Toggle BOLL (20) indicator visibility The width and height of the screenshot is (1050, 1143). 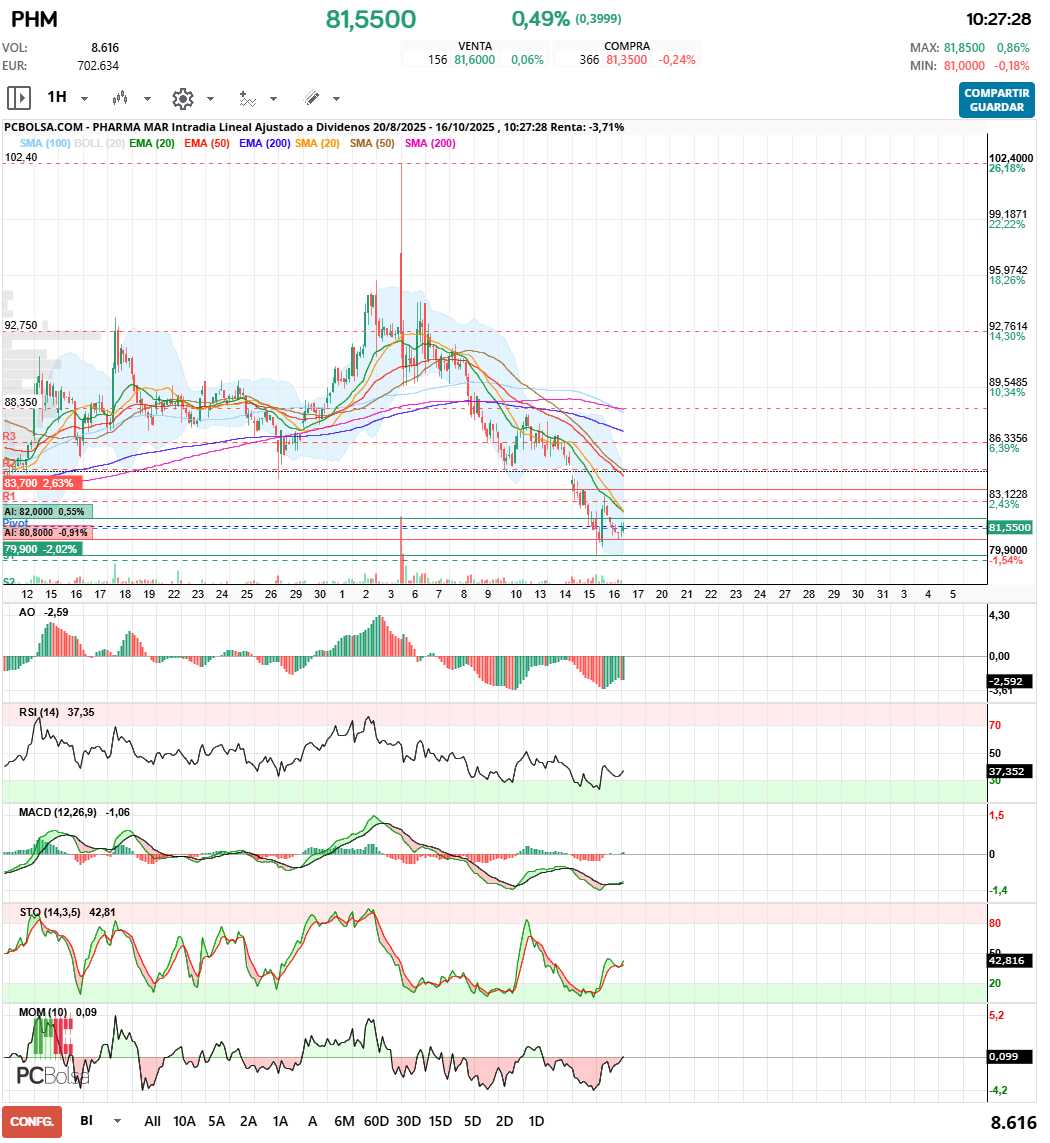point(99,144)
